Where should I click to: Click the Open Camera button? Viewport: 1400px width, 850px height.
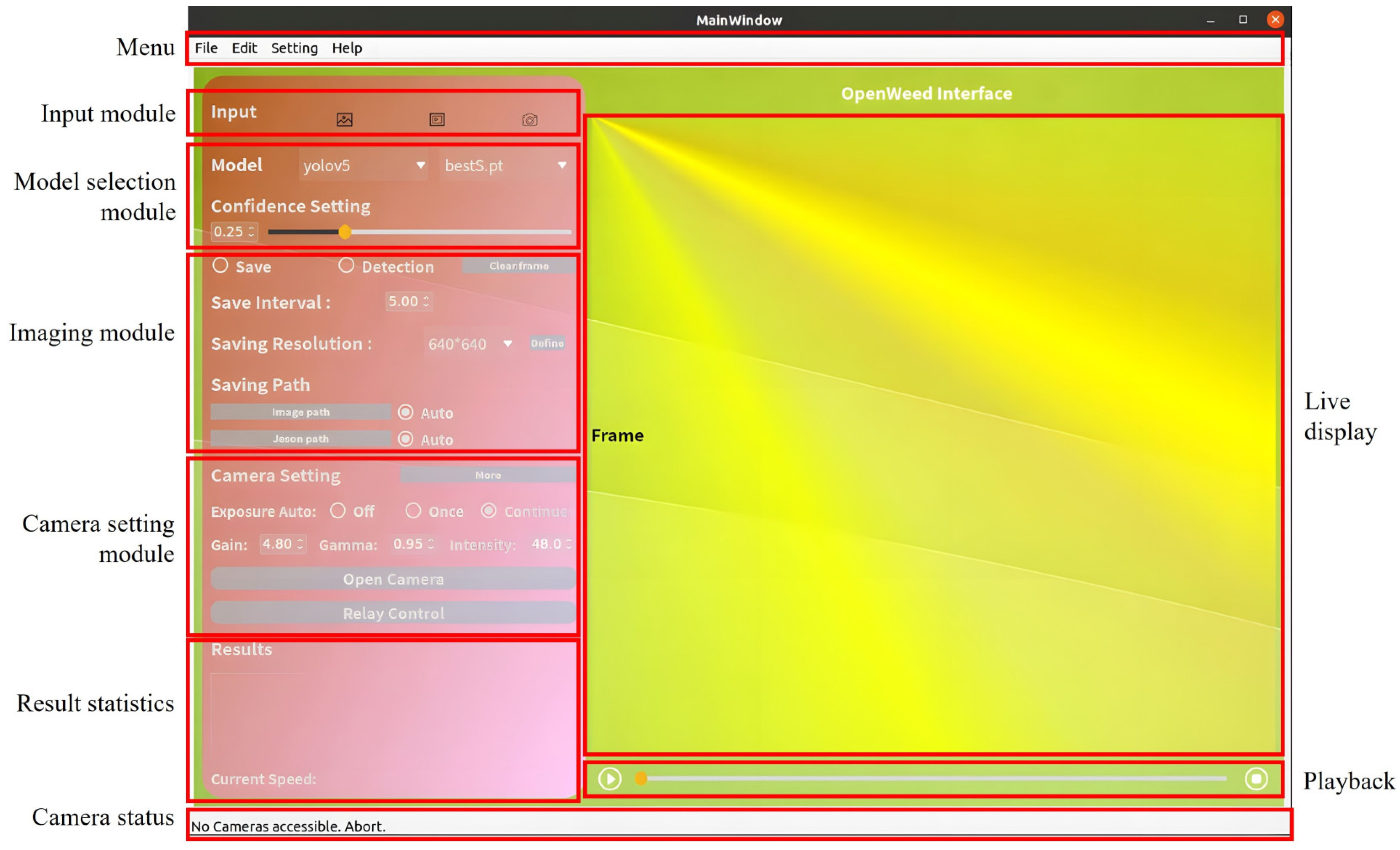393,579
